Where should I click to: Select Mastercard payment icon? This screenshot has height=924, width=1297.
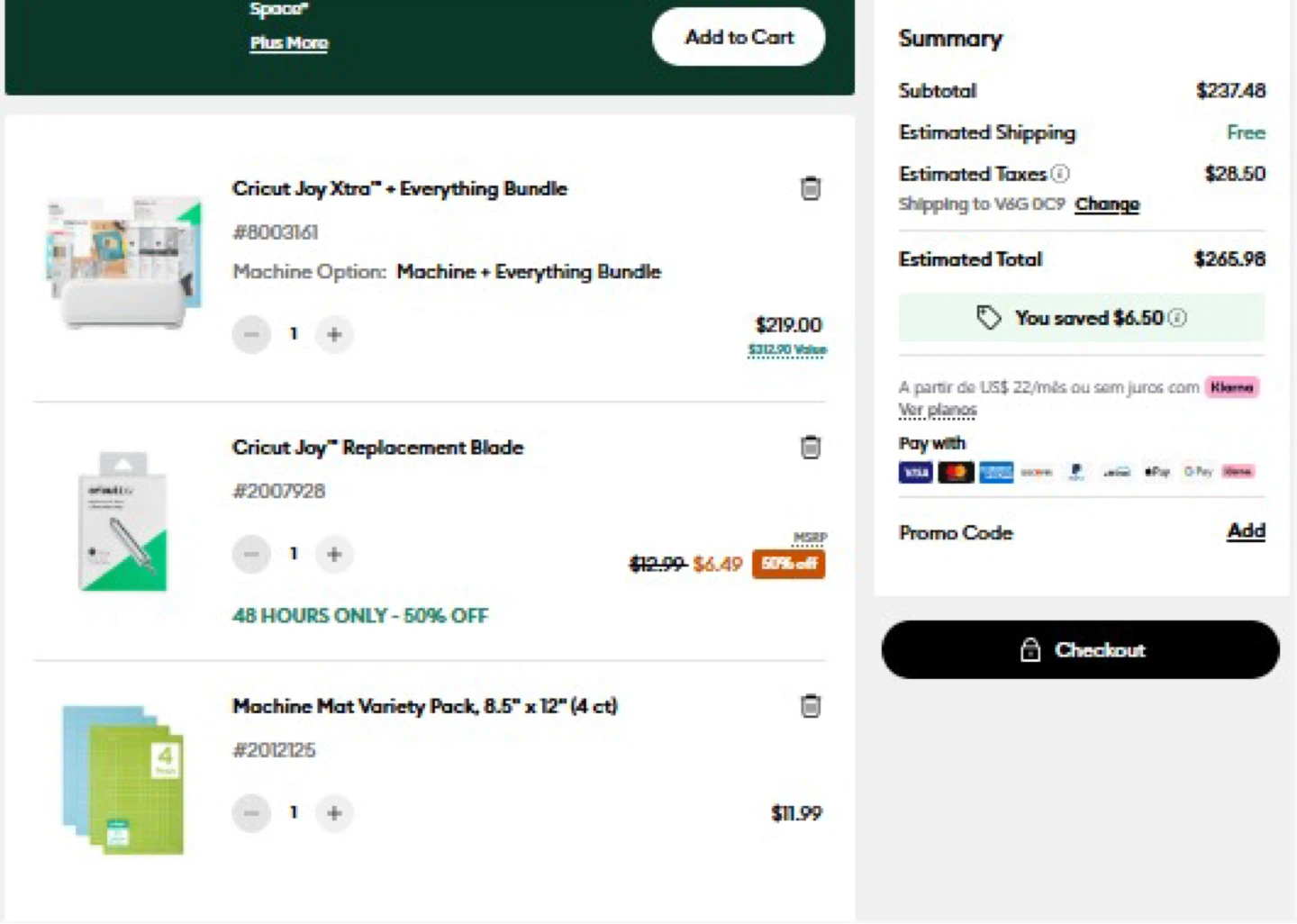(956, 472)
